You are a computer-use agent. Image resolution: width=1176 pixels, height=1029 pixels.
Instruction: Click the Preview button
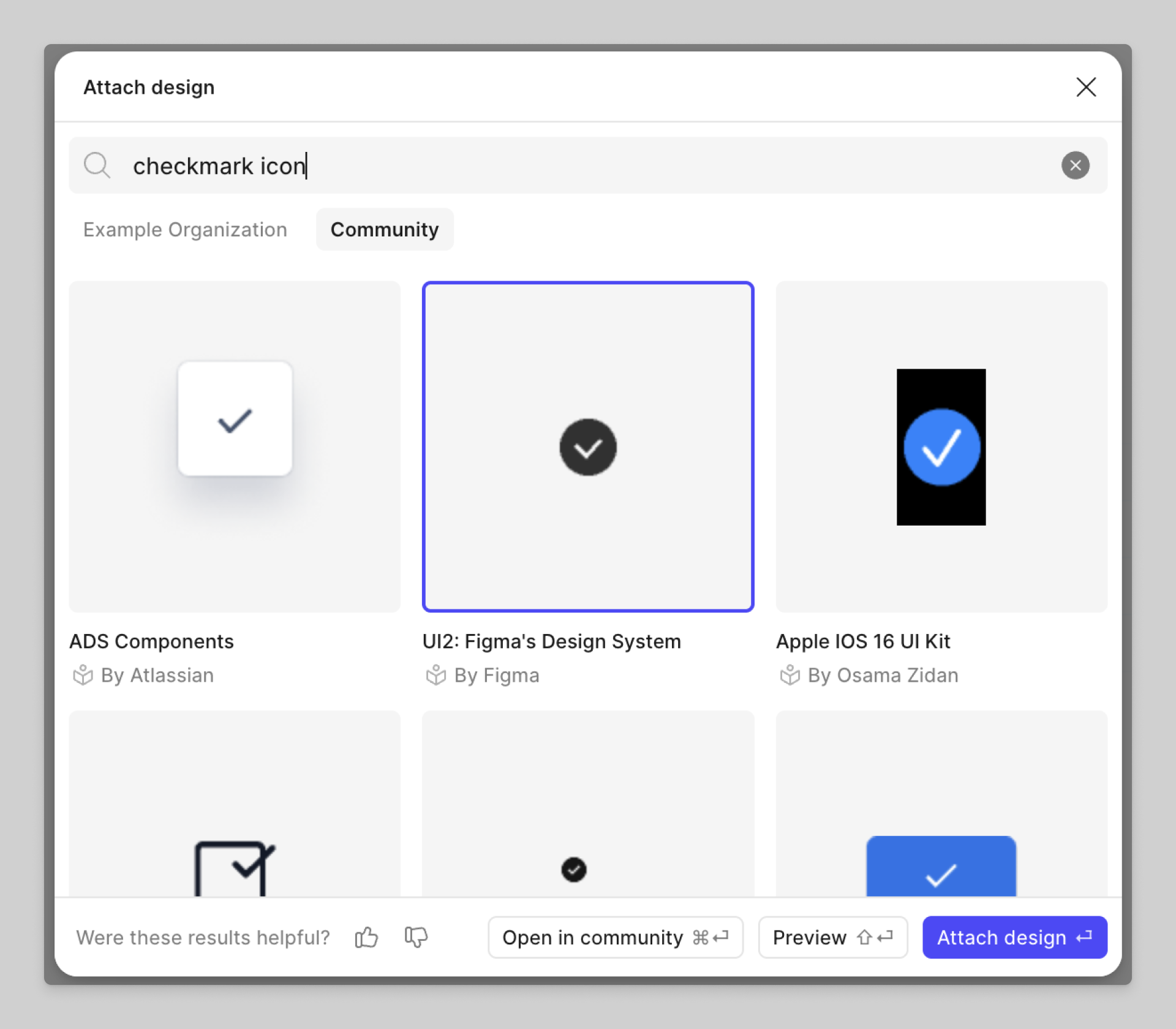click(832, 937)
